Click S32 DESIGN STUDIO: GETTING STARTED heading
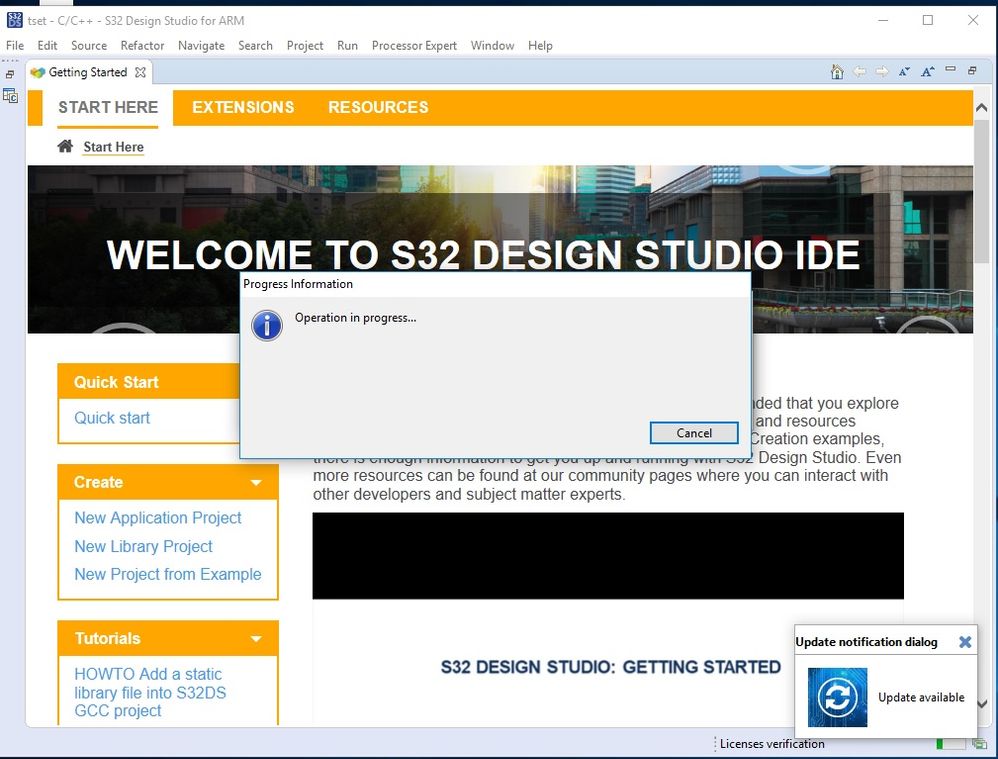Viewport: 998px width, 759px height. [610, 667]
